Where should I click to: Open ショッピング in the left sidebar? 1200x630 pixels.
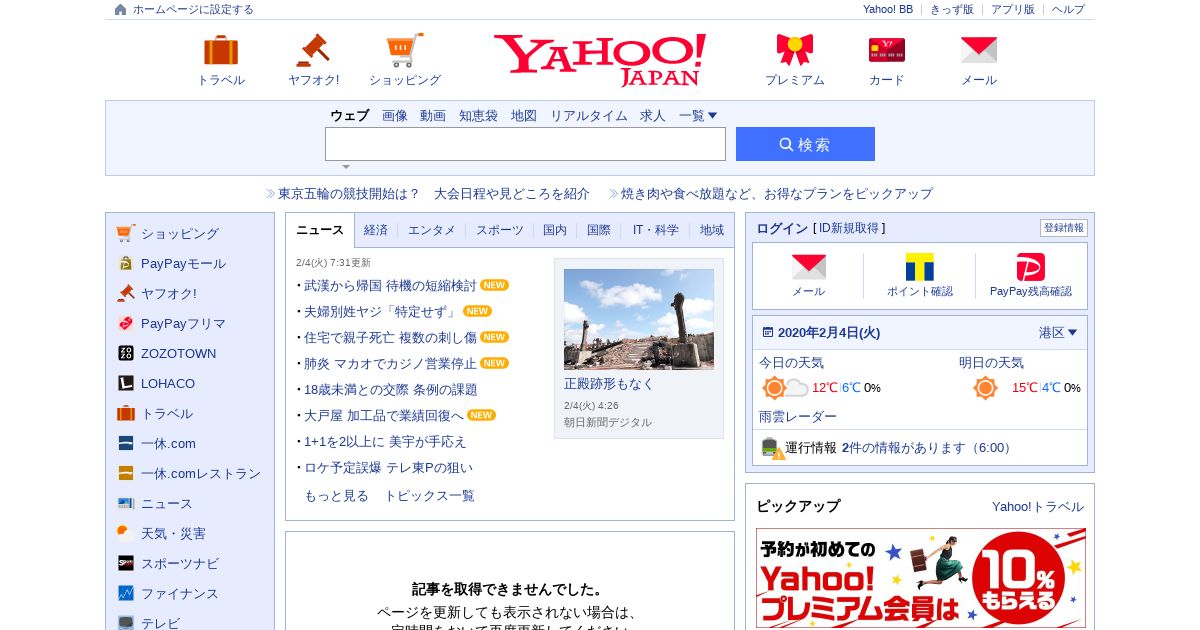[x=180, y=233]
